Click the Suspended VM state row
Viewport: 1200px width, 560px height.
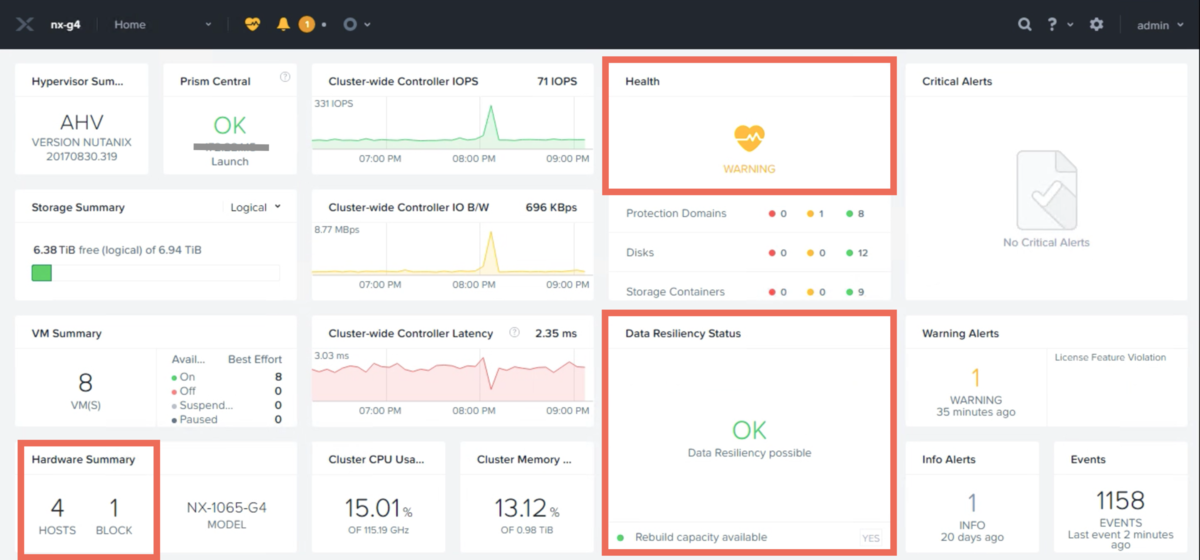coord(226,405)
